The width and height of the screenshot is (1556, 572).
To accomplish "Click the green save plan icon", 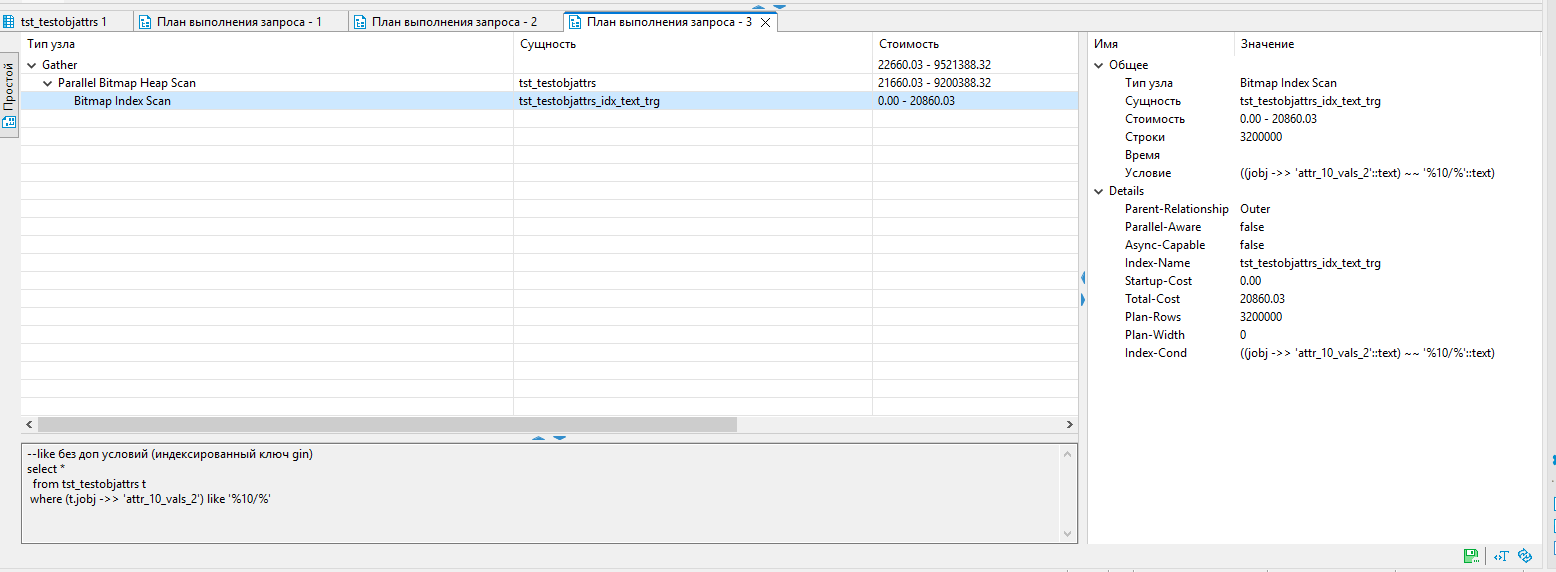I will tap(1470, 556).
